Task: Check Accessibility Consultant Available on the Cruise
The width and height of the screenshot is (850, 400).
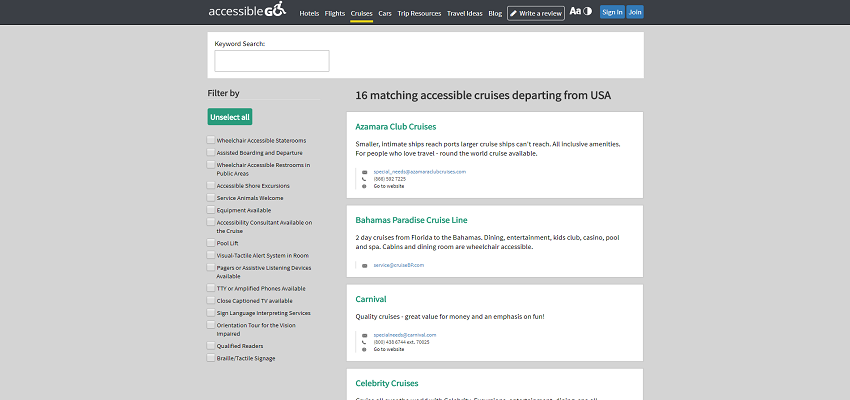Action: coord(211,222)
